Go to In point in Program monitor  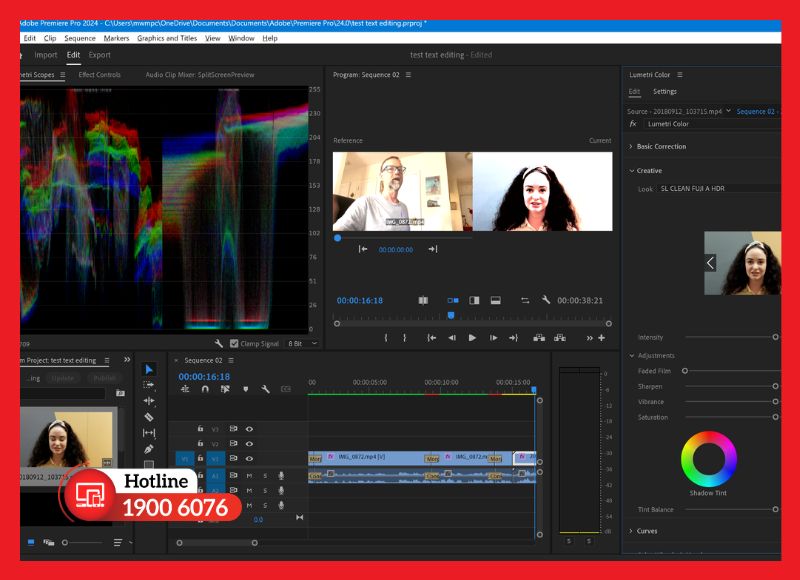pos(432,338)
